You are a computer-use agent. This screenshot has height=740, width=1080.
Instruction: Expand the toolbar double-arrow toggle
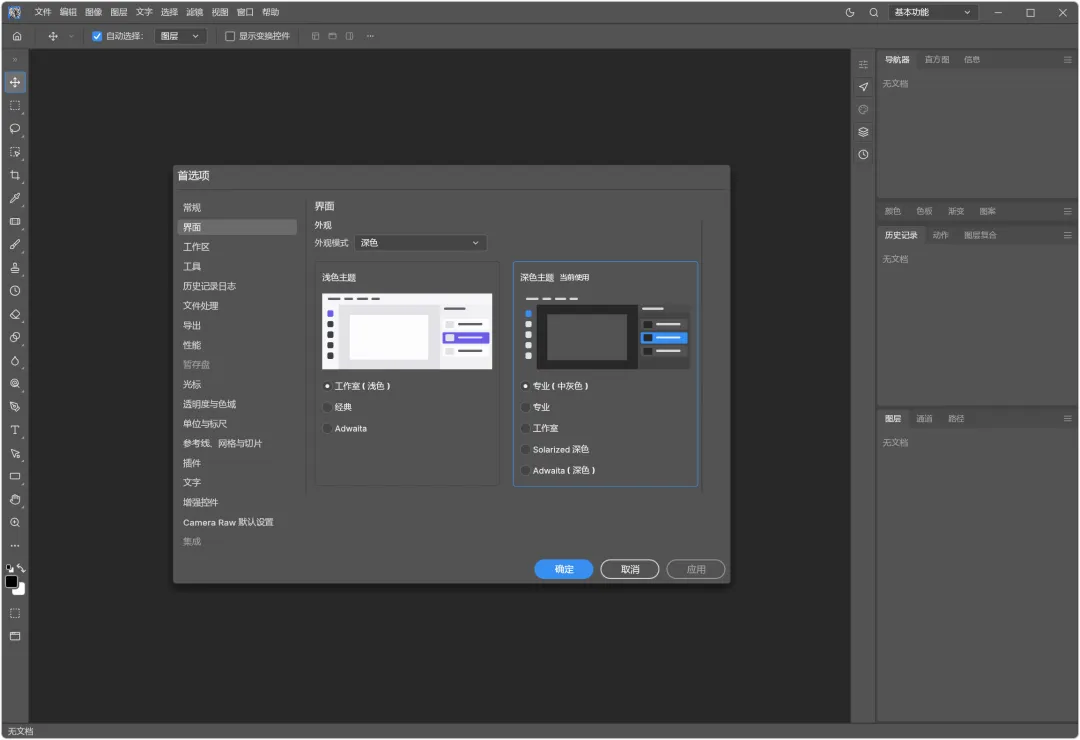tap(15, 60)
